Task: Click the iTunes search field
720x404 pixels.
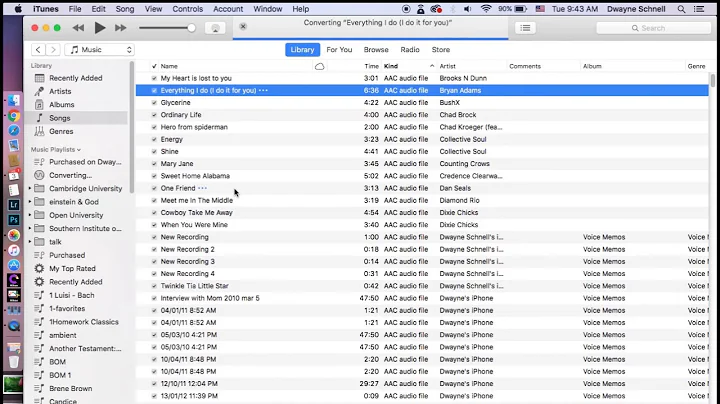Action: click(653, 28)
